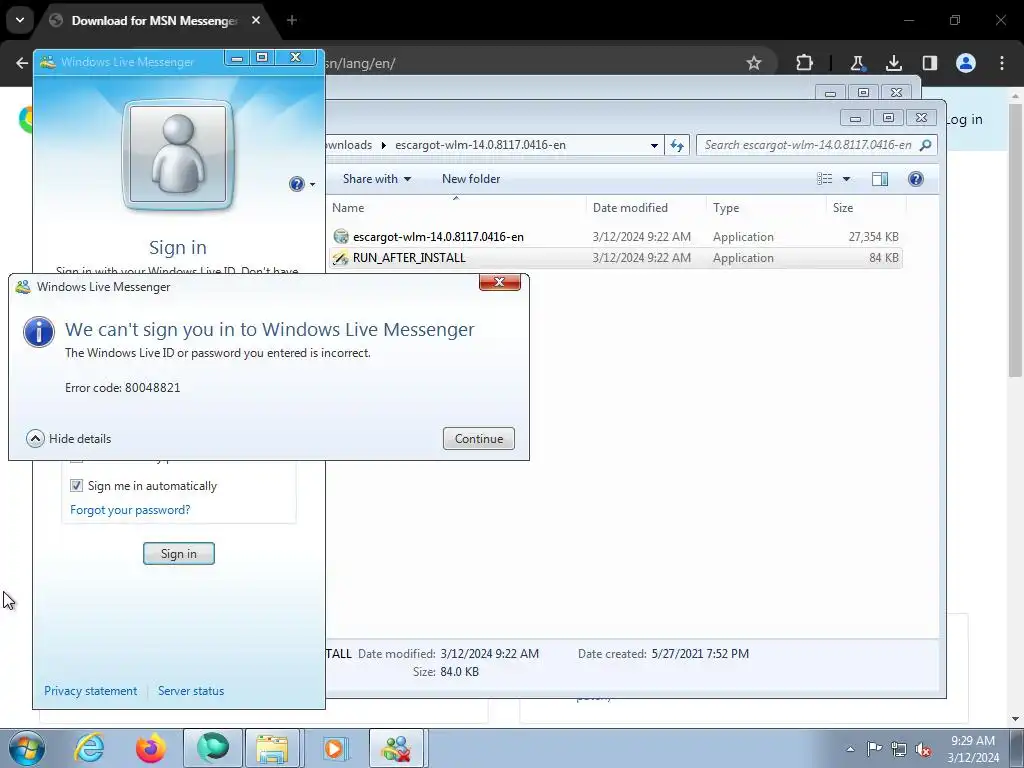Bookmark this page with the star icon
1024x768 pixels.
(x=754, y=63)
